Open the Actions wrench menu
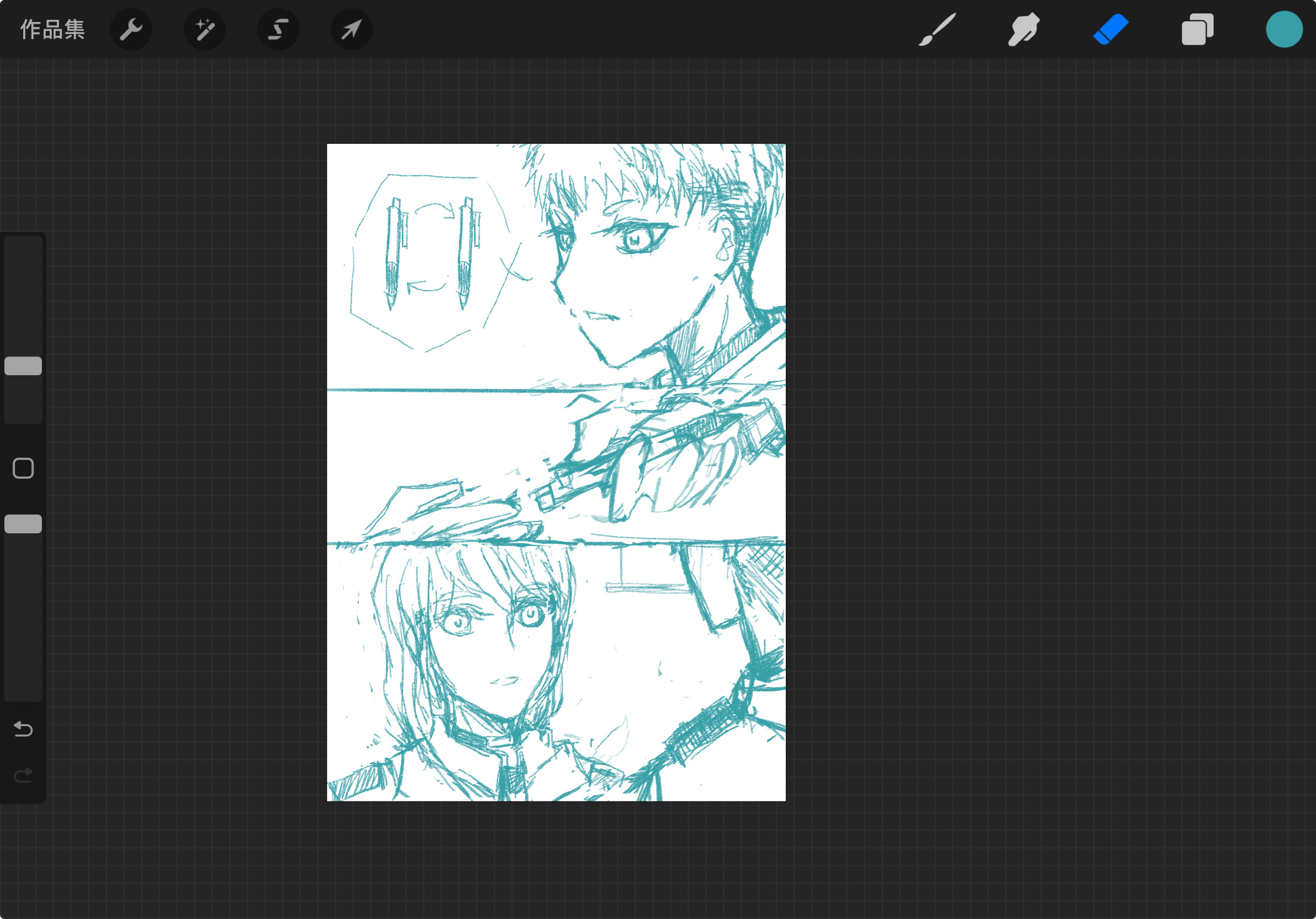The height and width of the screenshot is (919, 1316). coord(131,29)
